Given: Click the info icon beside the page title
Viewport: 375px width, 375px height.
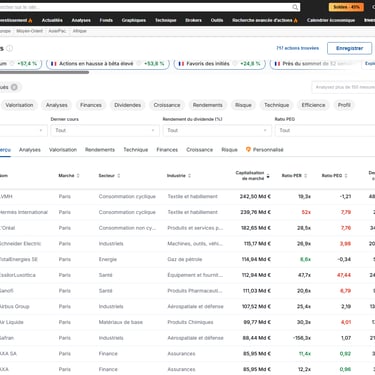Looking at the screenshot, I should coord(10,48).
